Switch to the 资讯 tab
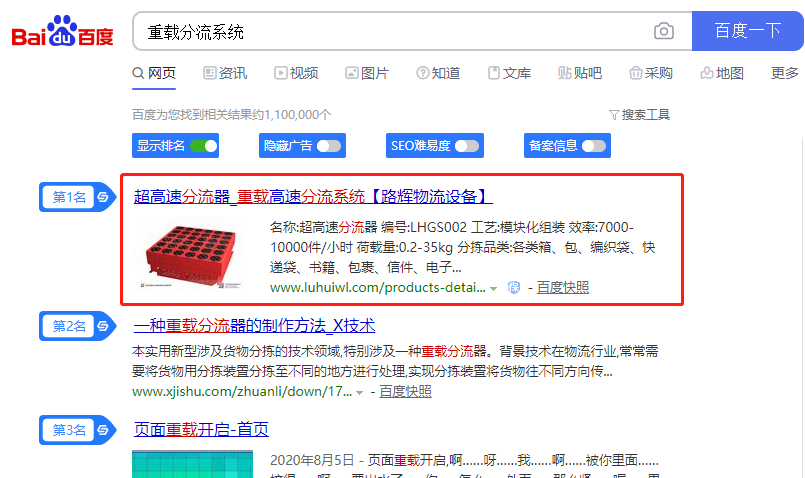Viewport: 805px width, 478px height. (225, 73)
